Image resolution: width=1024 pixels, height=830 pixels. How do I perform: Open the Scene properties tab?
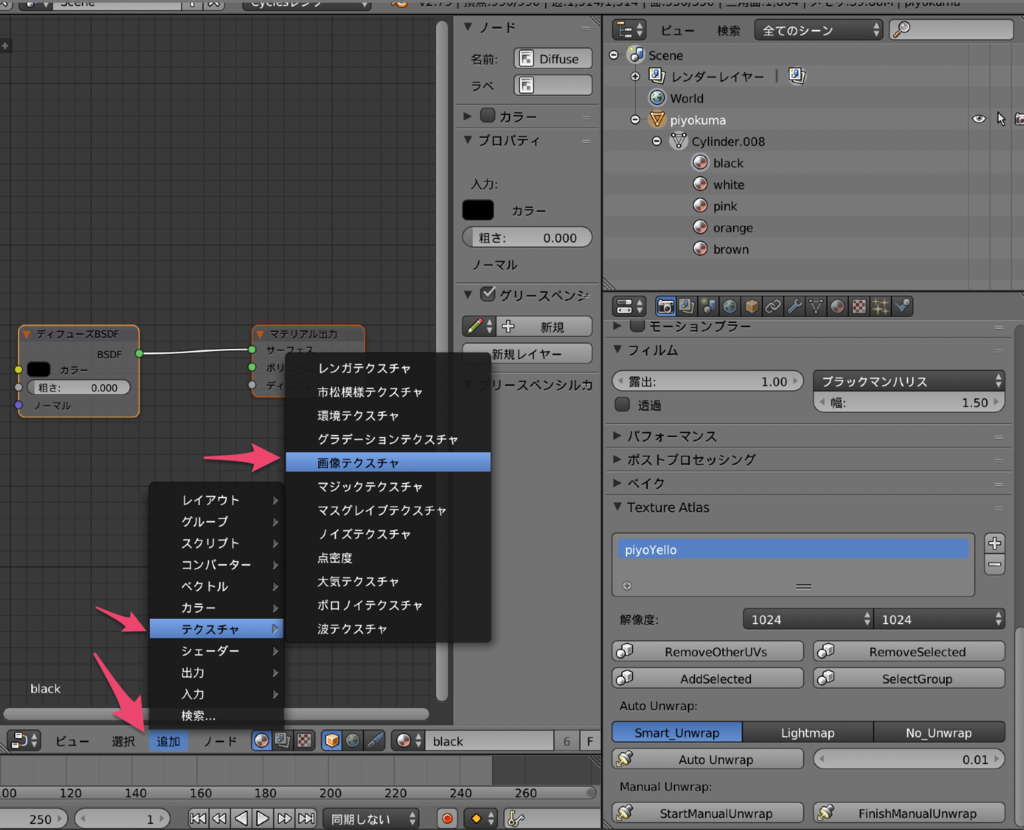(709, 306)
